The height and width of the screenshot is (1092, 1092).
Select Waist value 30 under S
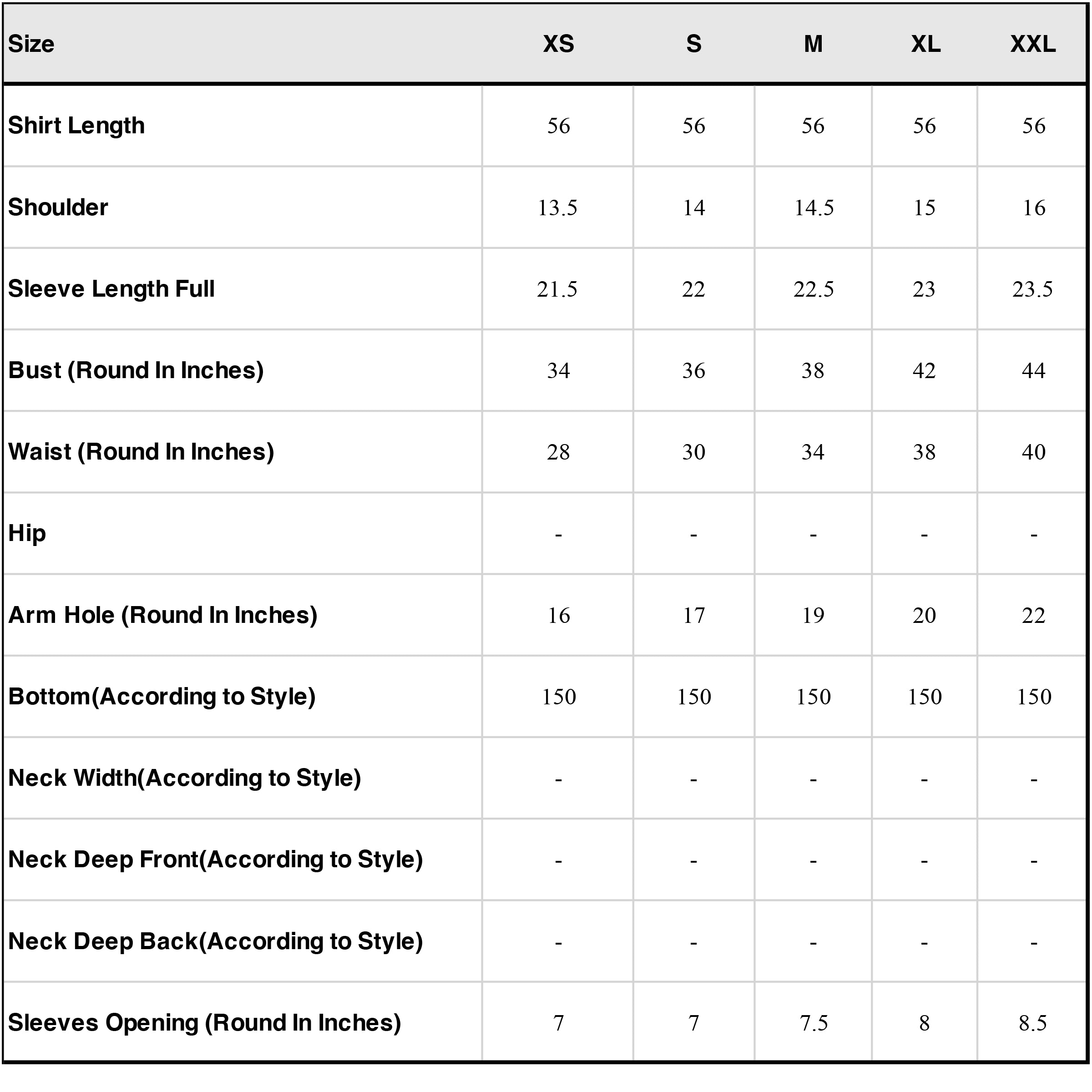pos(693,452)
